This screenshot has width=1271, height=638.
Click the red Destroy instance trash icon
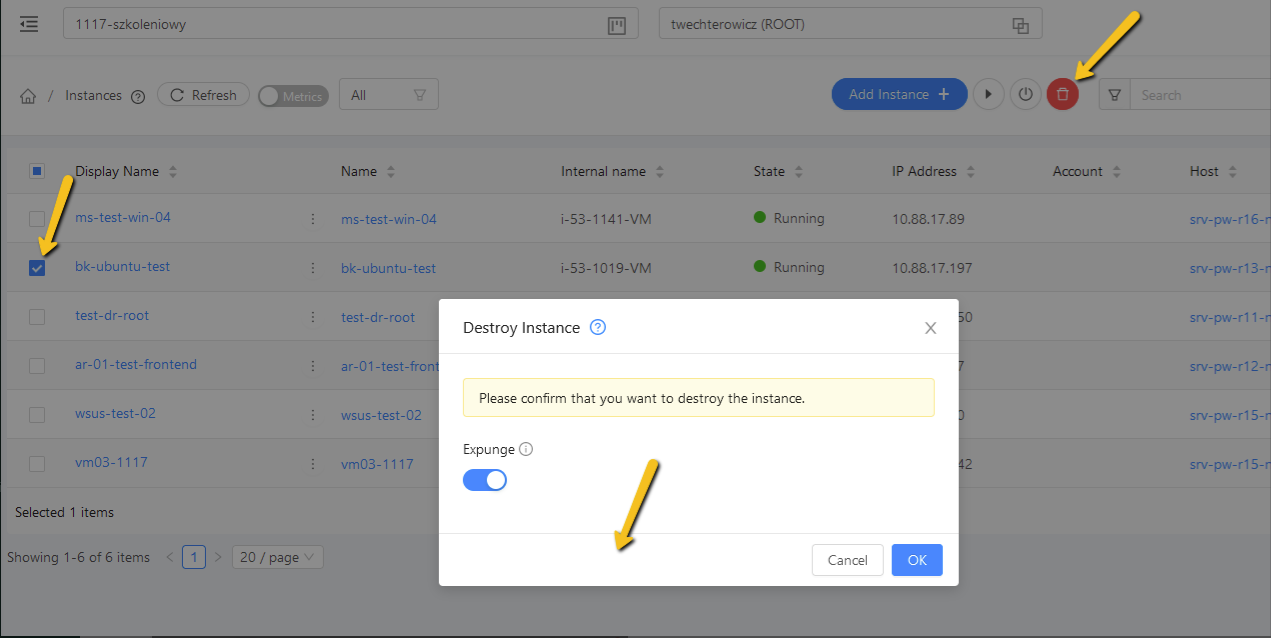1062,93
